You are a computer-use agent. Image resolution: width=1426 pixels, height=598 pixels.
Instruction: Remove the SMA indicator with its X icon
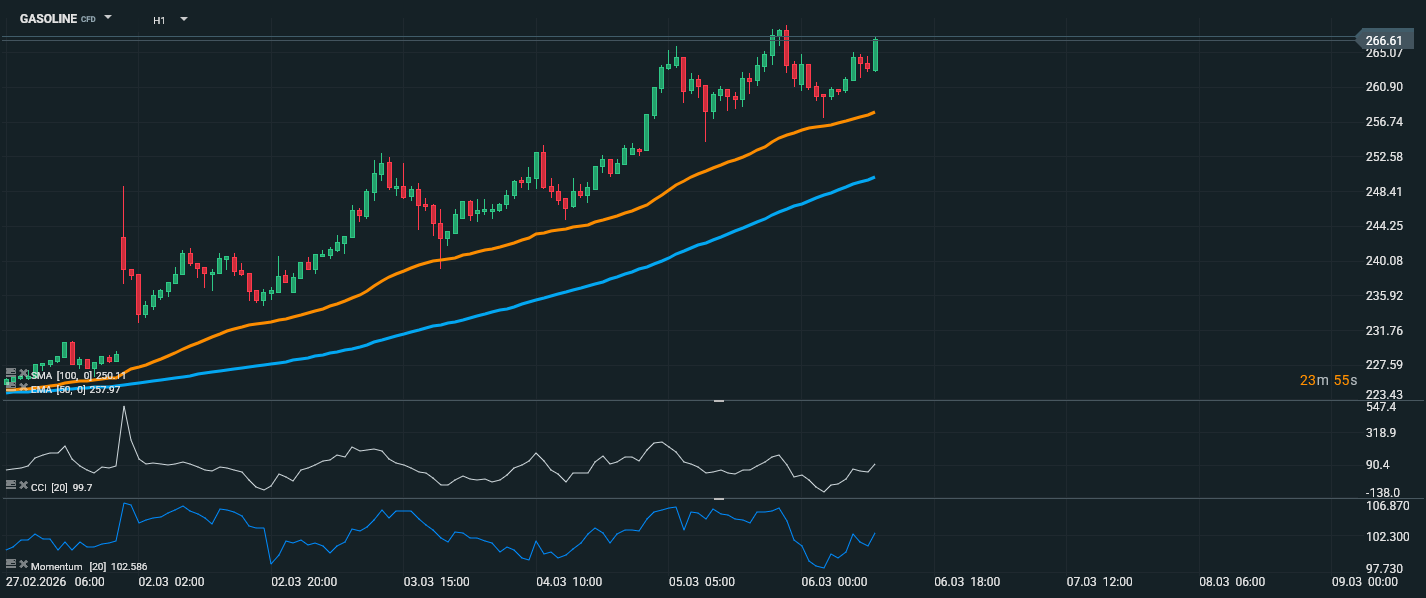[x=24, y=374]
